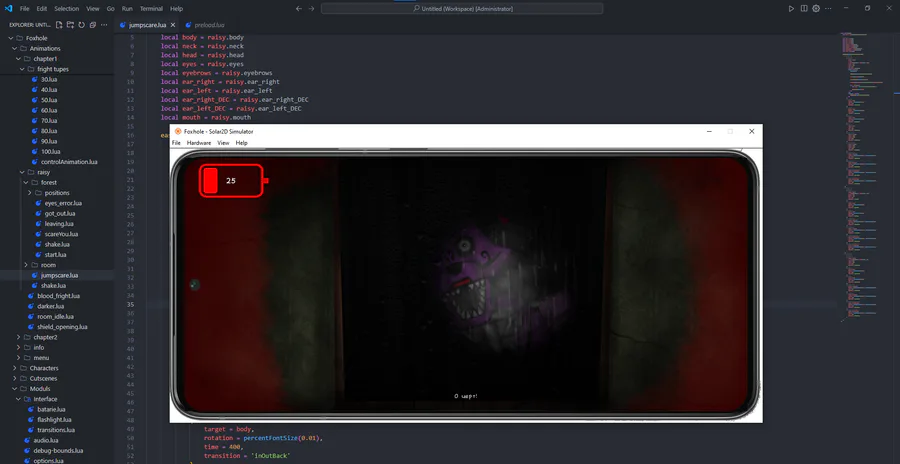Open leaving.lua in the file tree
The height and width of the screenshot is (464, 900).
point(59,224)
